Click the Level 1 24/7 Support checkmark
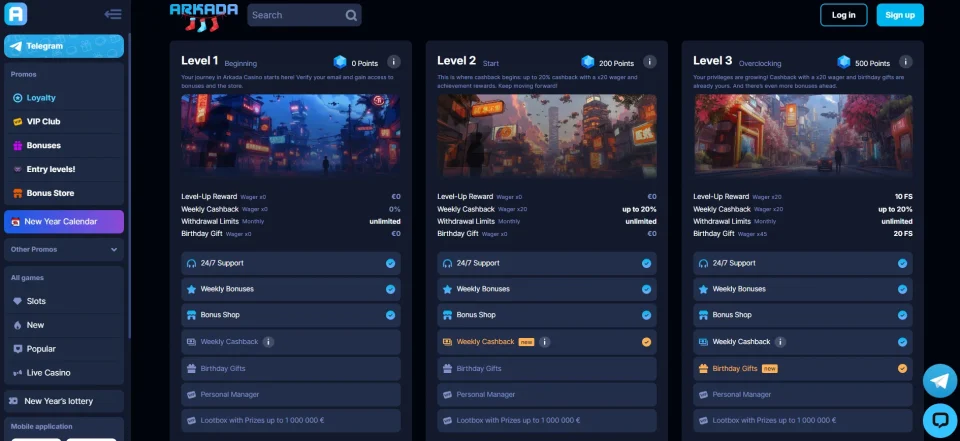The height and width of the screenshot is (441, 960). click(390, 263)
